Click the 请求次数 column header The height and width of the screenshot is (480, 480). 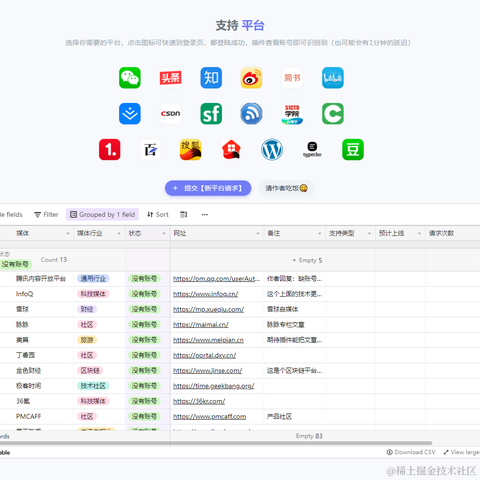[453, 233]
